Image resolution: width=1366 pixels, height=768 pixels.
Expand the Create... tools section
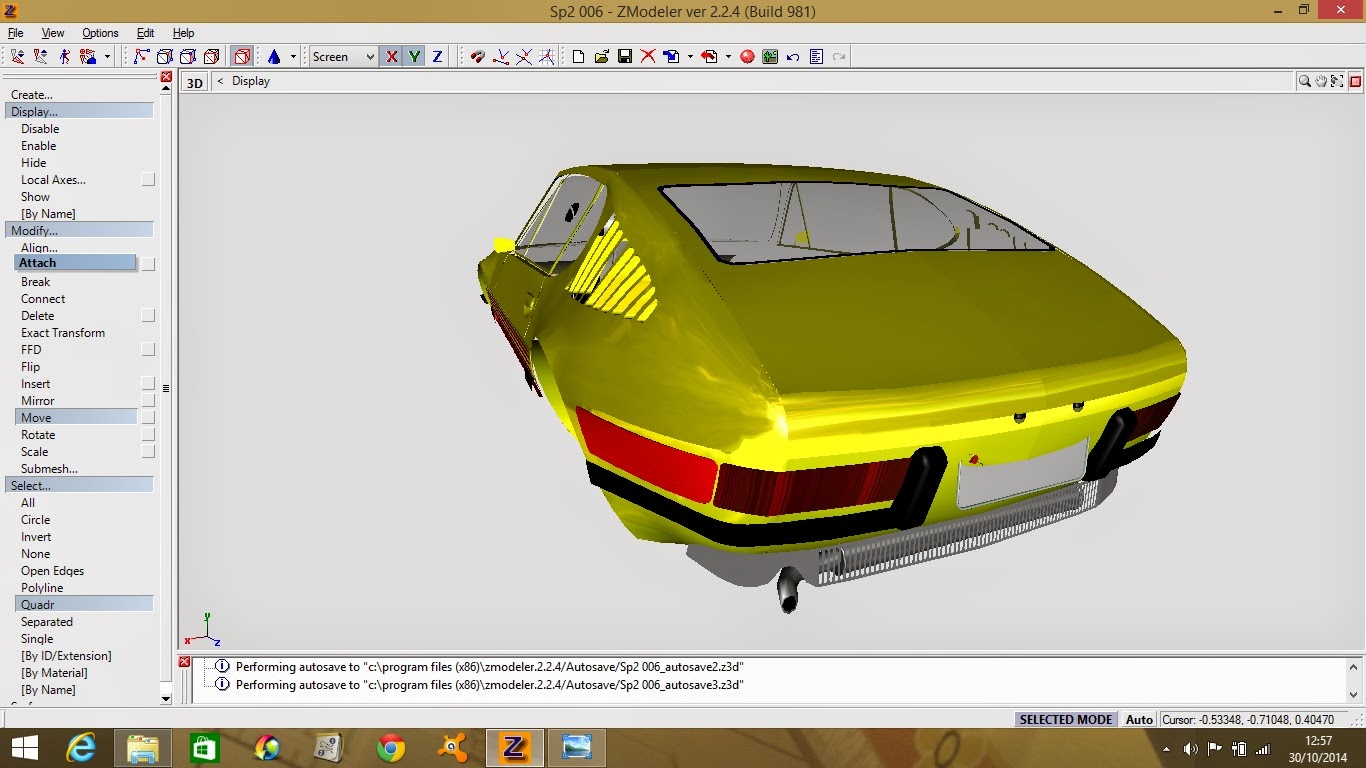(x=32, y=95)
